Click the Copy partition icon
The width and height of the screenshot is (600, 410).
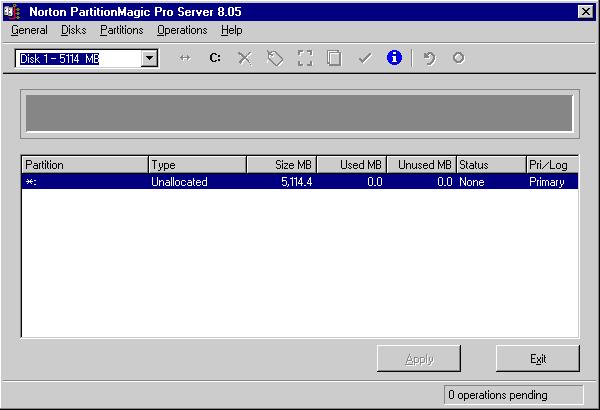click(x=334, y=59)
